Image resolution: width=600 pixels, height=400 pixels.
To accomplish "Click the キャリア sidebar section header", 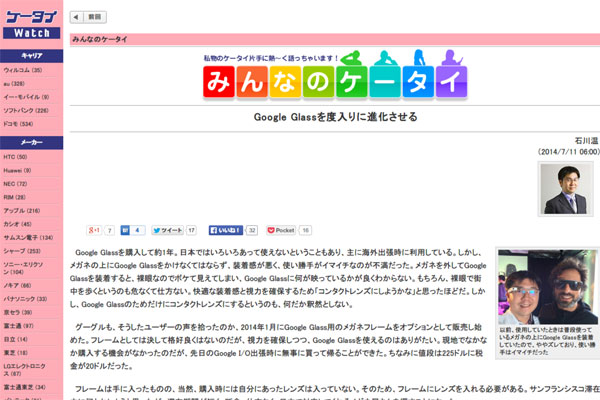I will [31, 56].
